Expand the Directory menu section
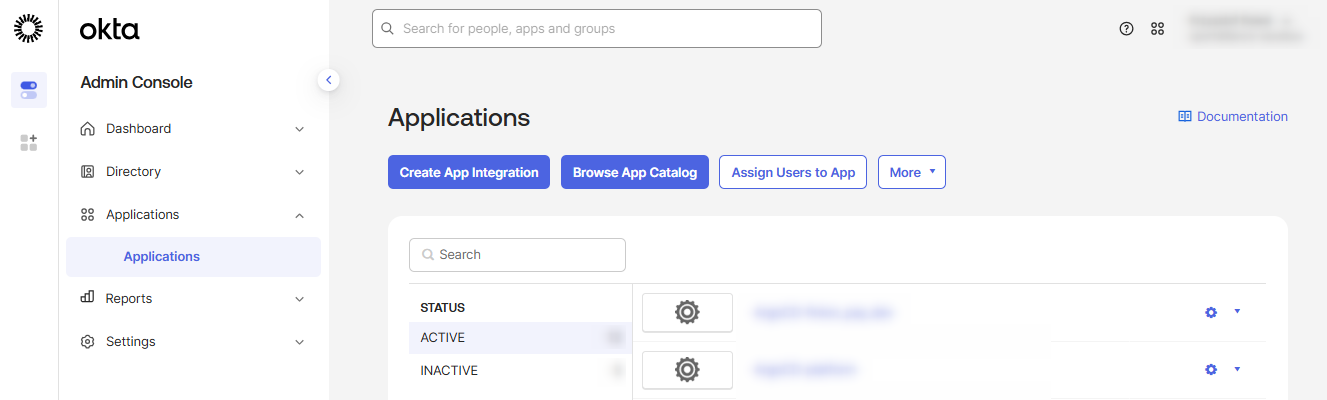This screenshot has width=1327, height=400. pyautogui.click(x=193, y=172)
